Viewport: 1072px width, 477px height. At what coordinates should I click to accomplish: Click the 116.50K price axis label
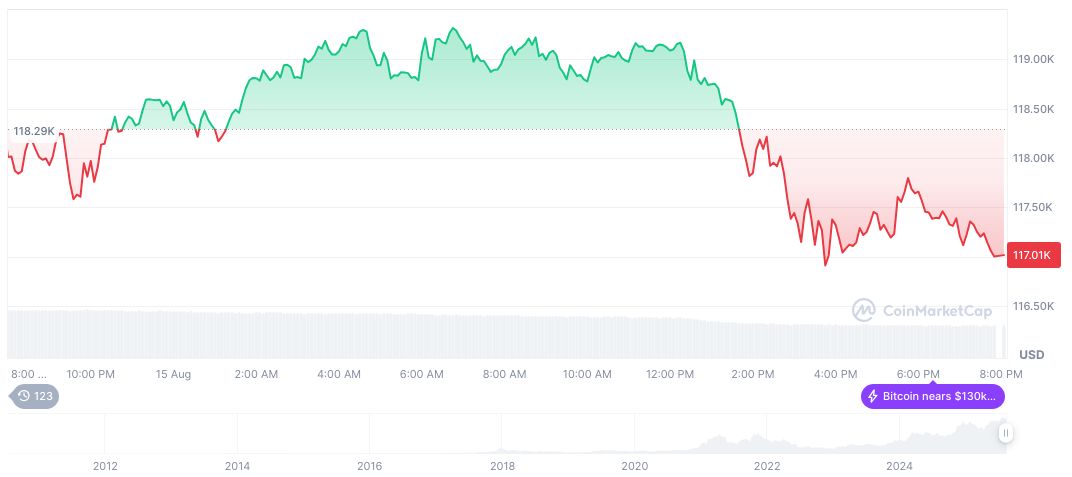tap(1034, 306)
